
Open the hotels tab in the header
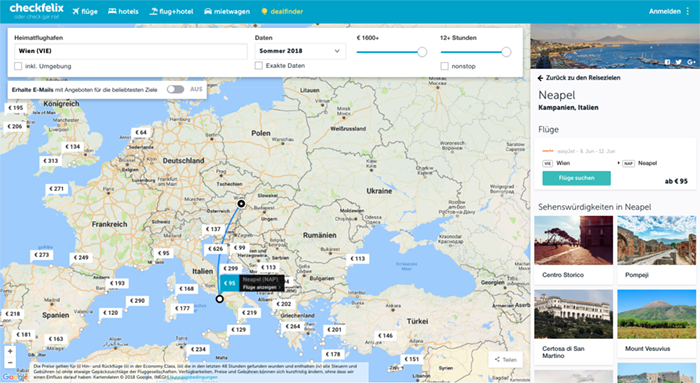(x=123, y=12)
